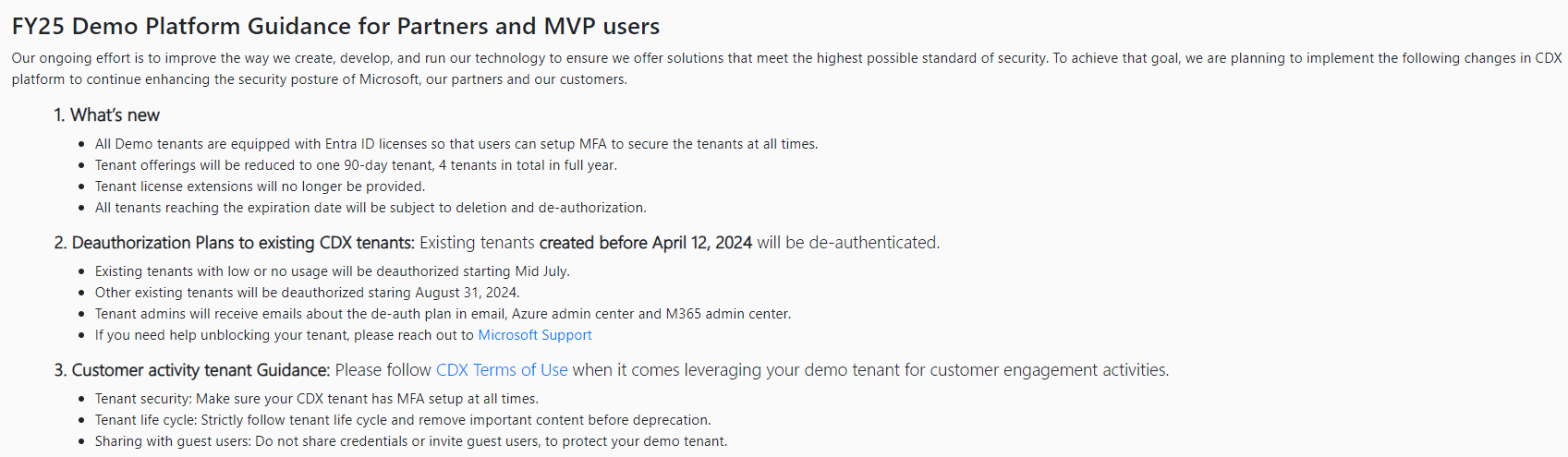Click the bullet about Entra ID licenses

pyautogui.click(x=456, y=144)
